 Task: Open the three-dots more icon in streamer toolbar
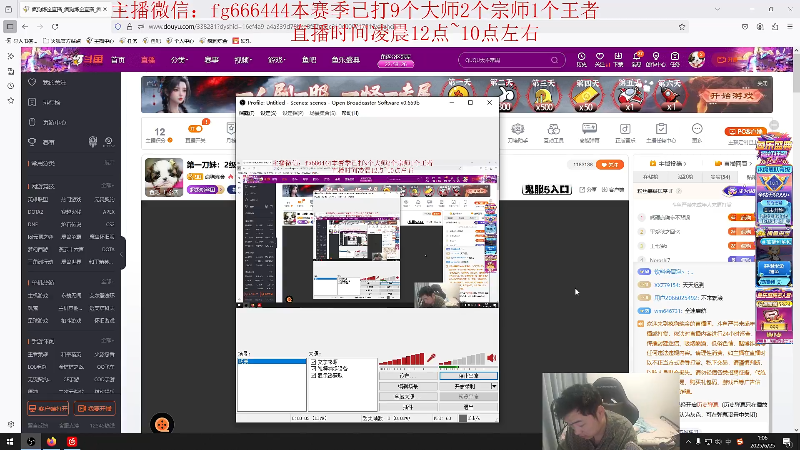(x=697, y=129)
